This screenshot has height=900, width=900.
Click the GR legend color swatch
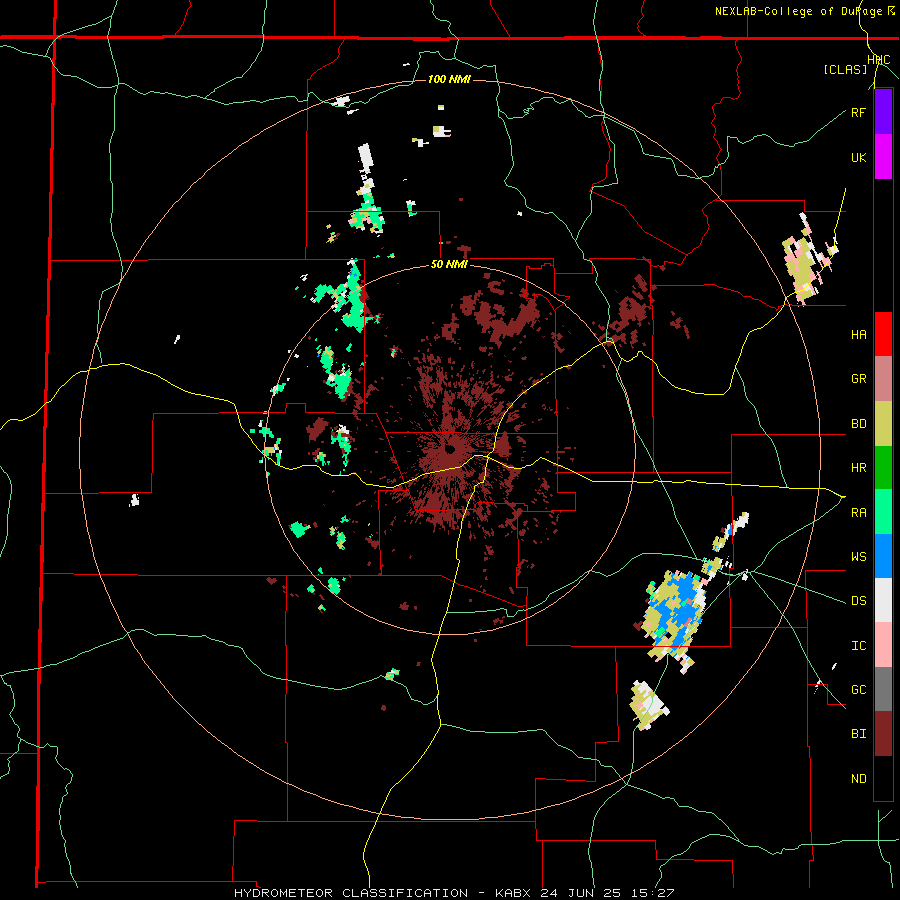pyautogui.click(x=883, y=379)
